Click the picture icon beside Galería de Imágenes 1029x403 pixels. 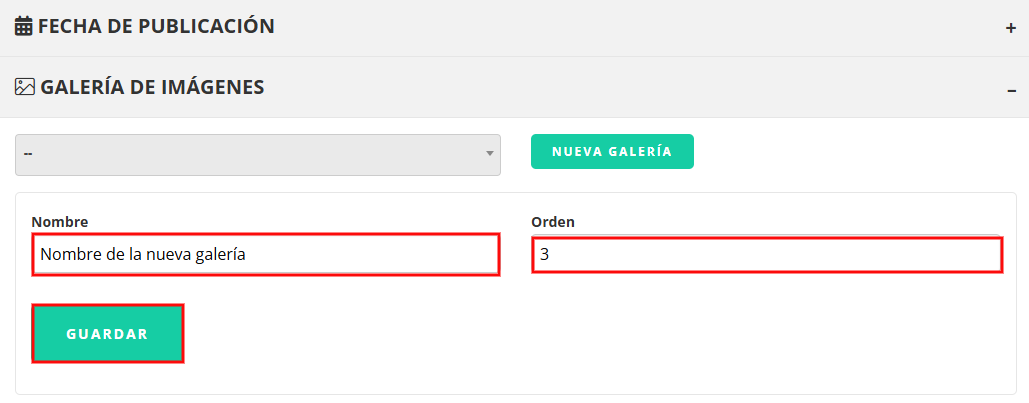click(x=24, y=87)
